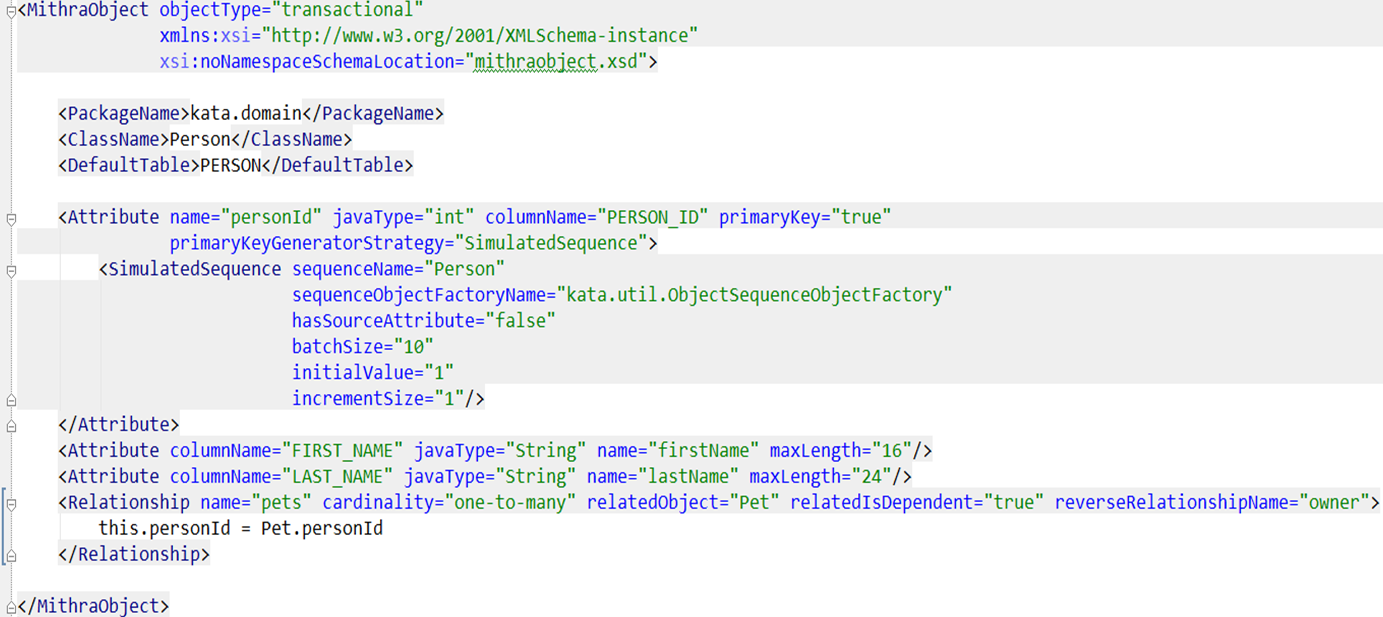Collapse the SimulatedSequence element fold marker
Viewport: 1383px width, 617px height.
(x=11, y=270)
